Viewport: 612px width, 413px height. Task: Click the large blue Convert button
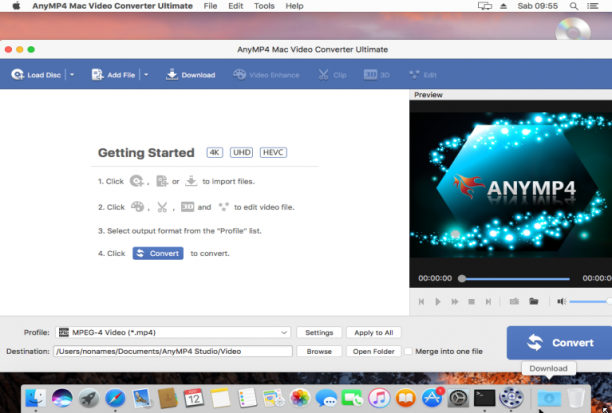[559, 343]
